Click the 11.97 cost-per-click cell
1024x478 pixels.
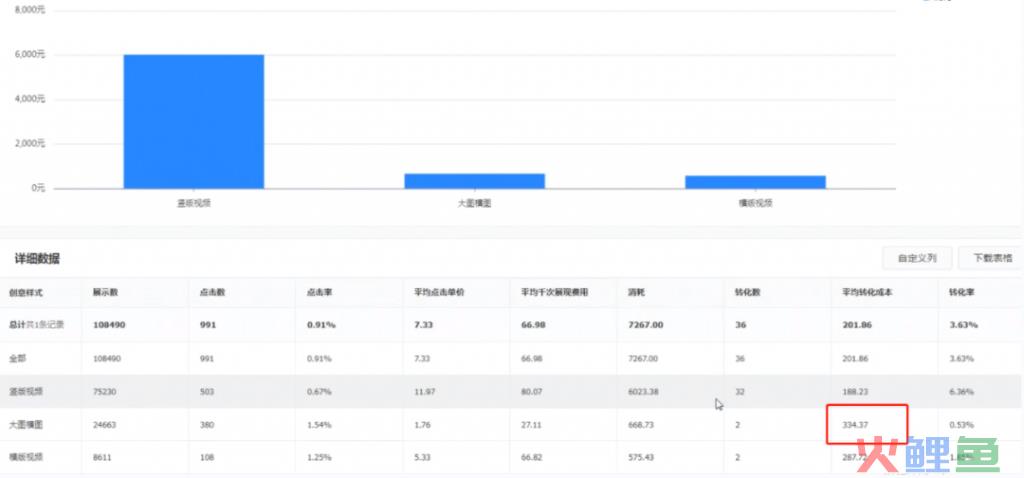[424, 392]
